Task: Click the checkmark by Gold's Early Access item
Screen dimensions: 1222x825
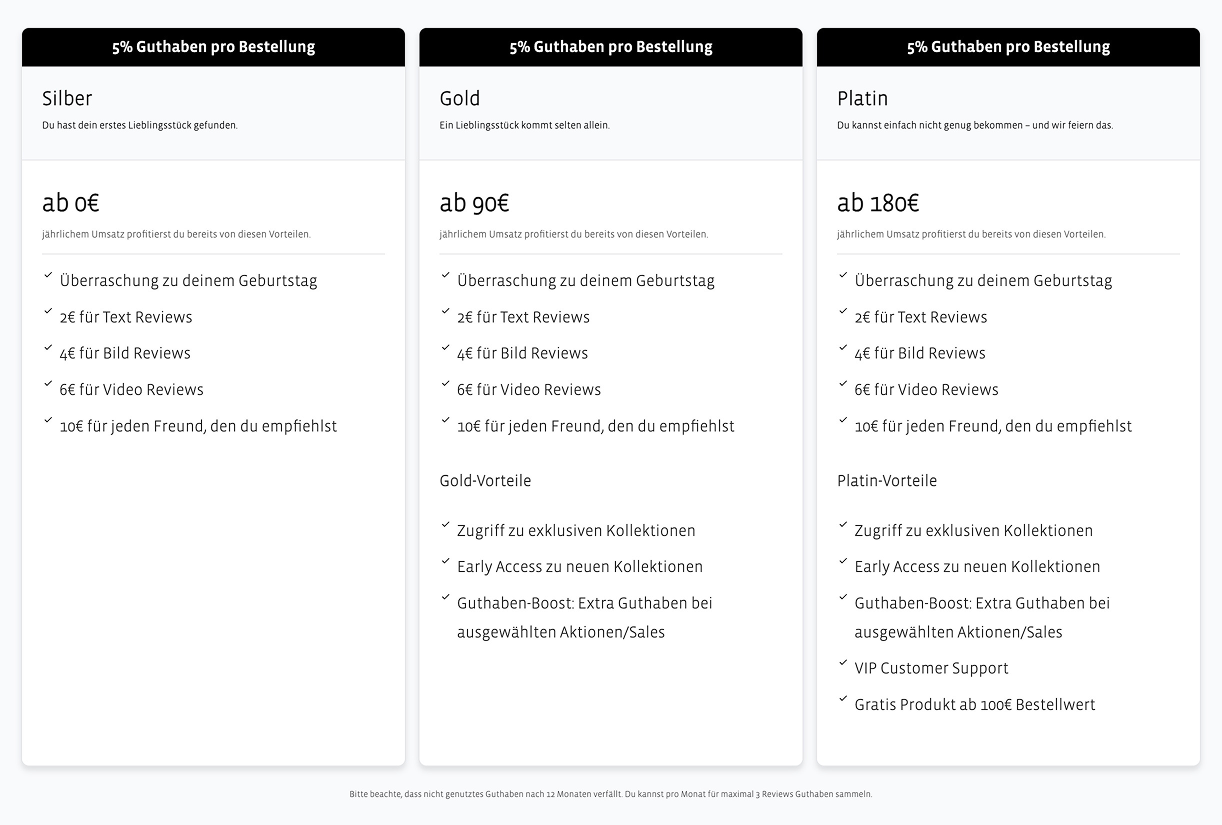Action: [445, 561]
